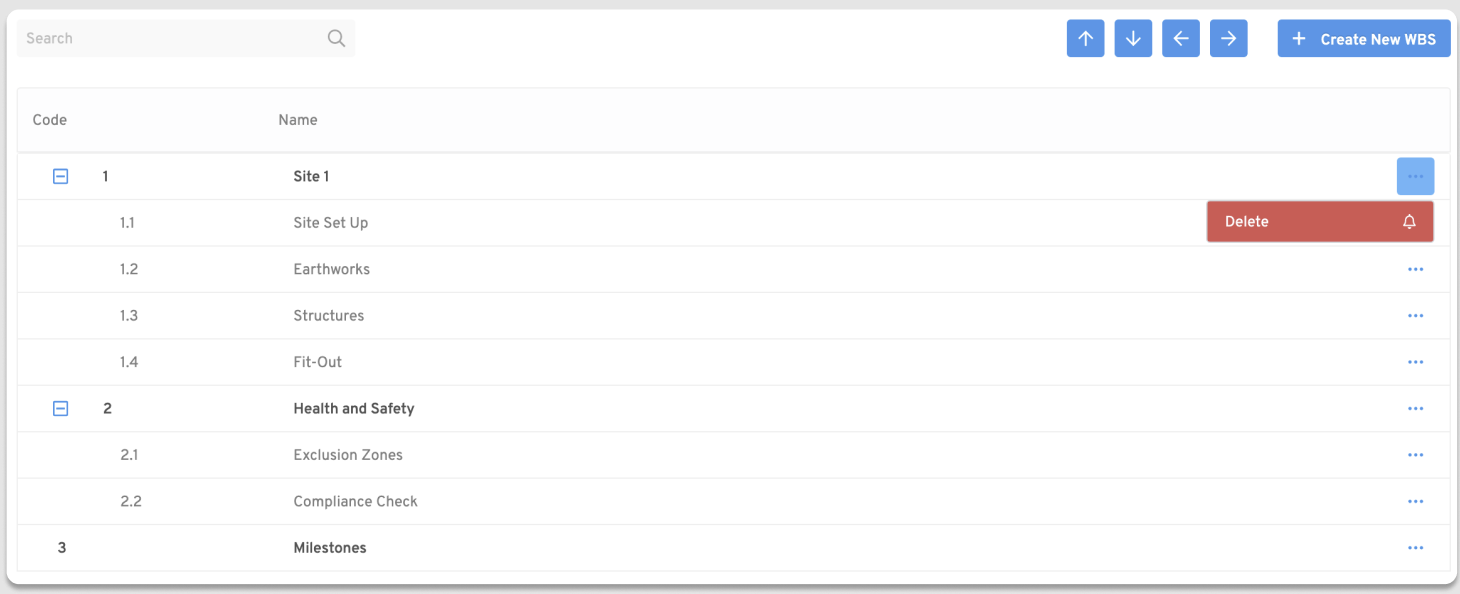Click the move up arrow button
Screen dimensions: 1460x594
point(1085,39)
